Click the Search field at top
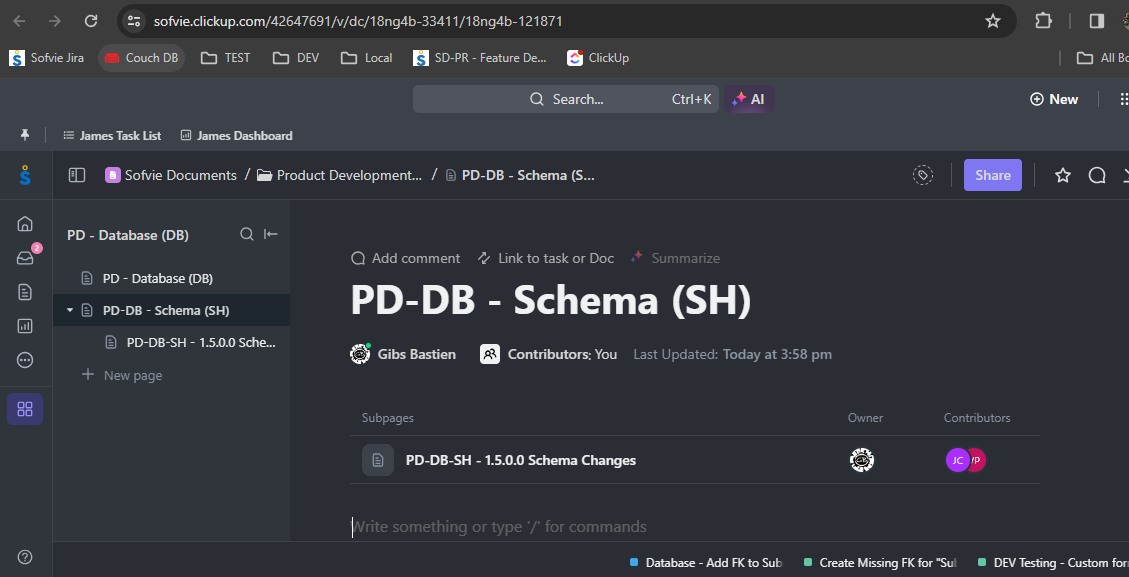Viewport: 1129px width, 577px height. [x=565, y=99]
